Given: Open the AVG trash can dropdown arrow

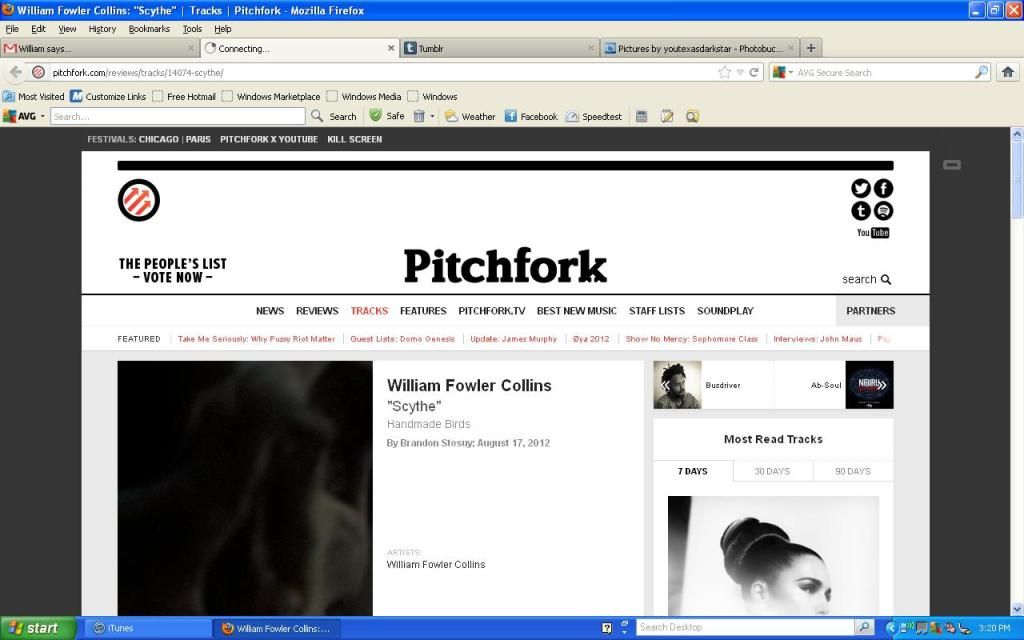Looking at the screenshot, I should click(433, 117).
